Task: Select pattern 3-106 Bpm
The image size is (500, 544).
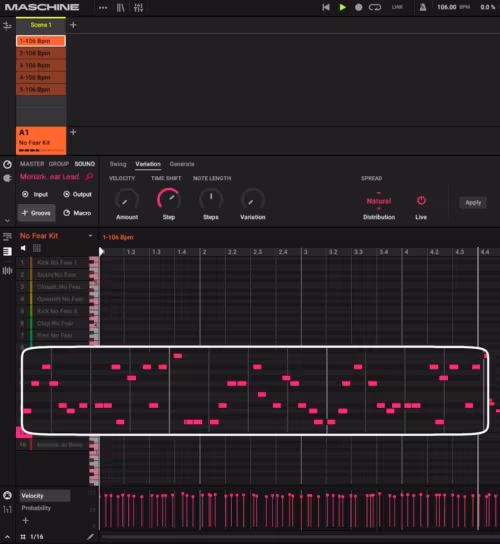Action: coord(41,65)
